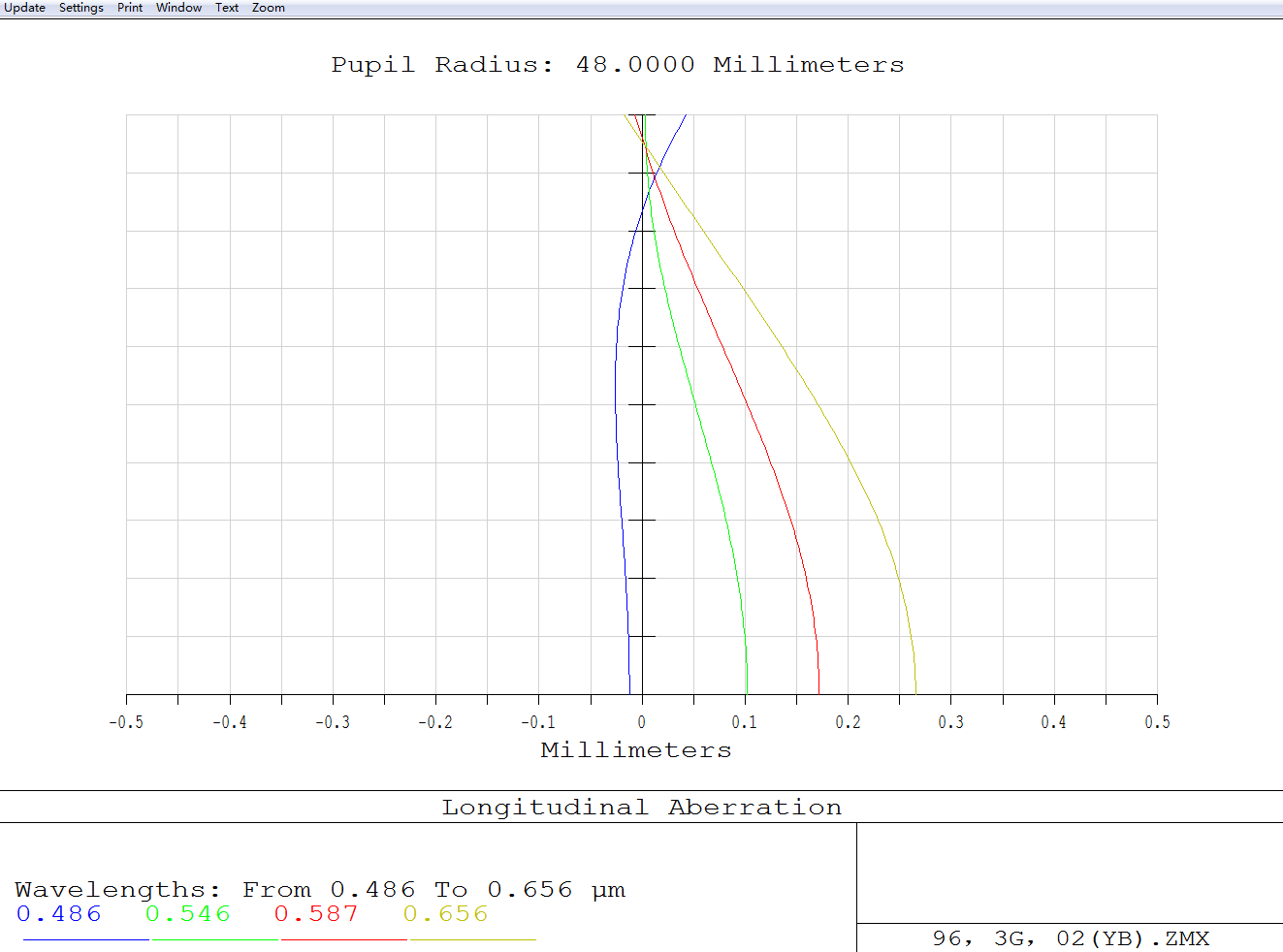Click the Pupil Radius title text
Viewport: 1283px width, 952px height.
point(618,65)
